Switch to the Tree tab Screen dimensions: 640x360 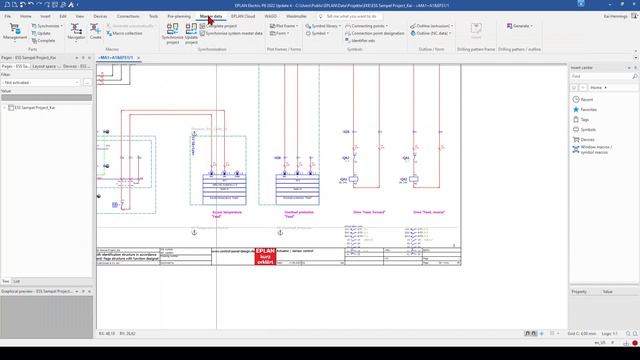click(6, 281)
